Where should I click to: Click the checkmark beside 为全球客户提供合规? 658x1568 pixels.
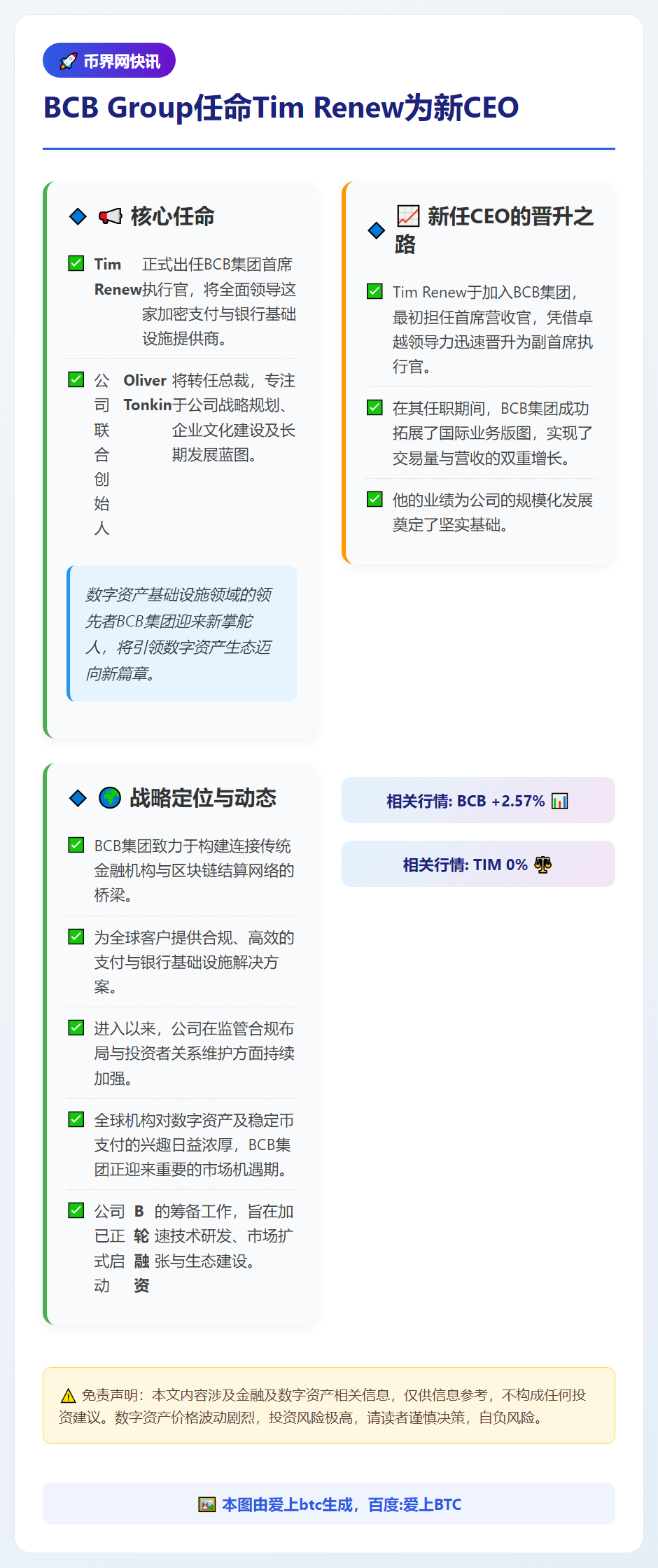(76, 937)
